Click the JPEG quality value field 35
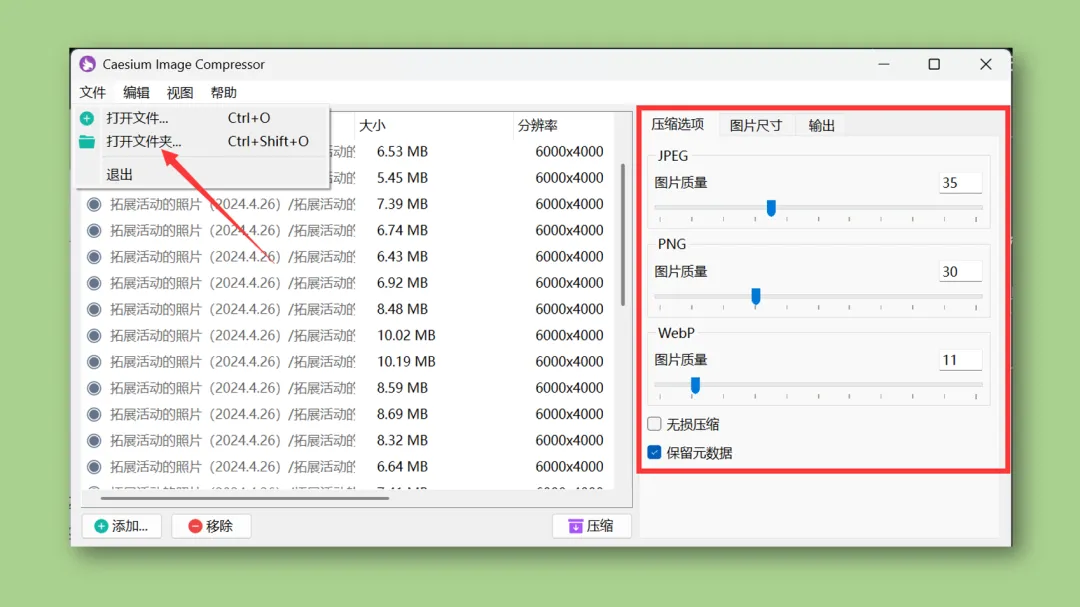 coord(960,183)
